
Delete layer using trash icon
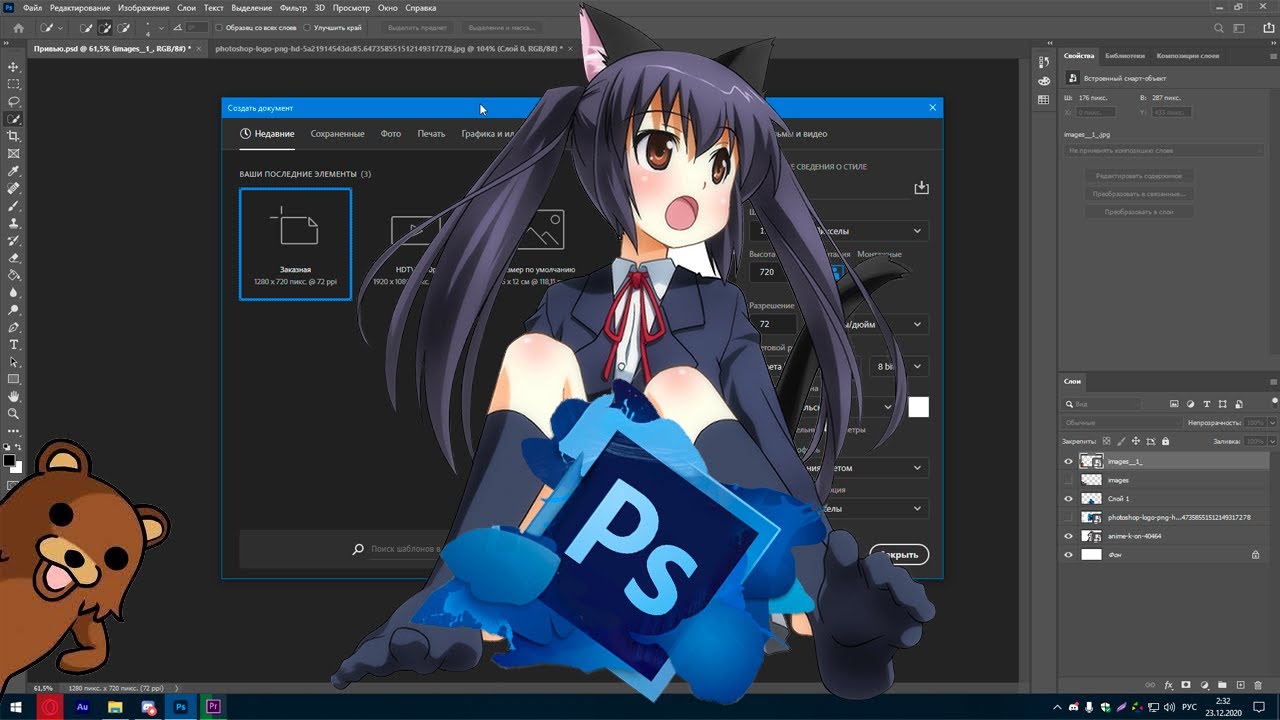(1258, 685)
